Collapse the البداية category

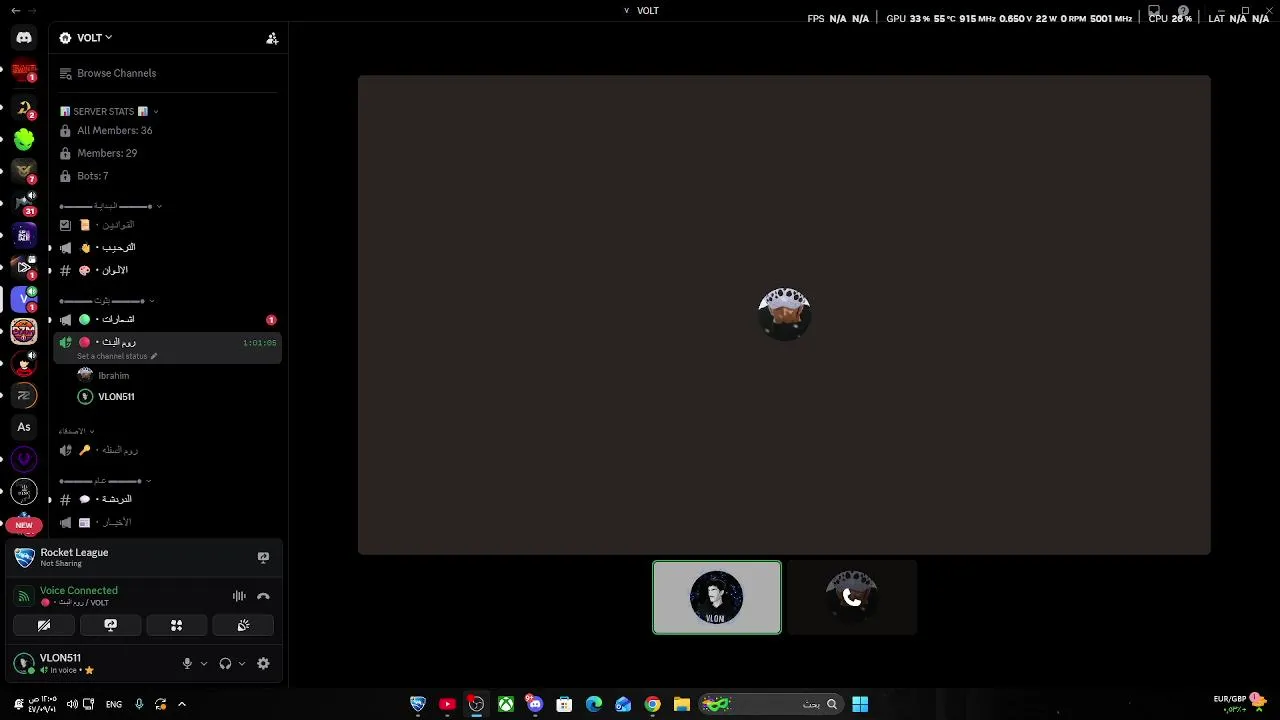[110, 206]
